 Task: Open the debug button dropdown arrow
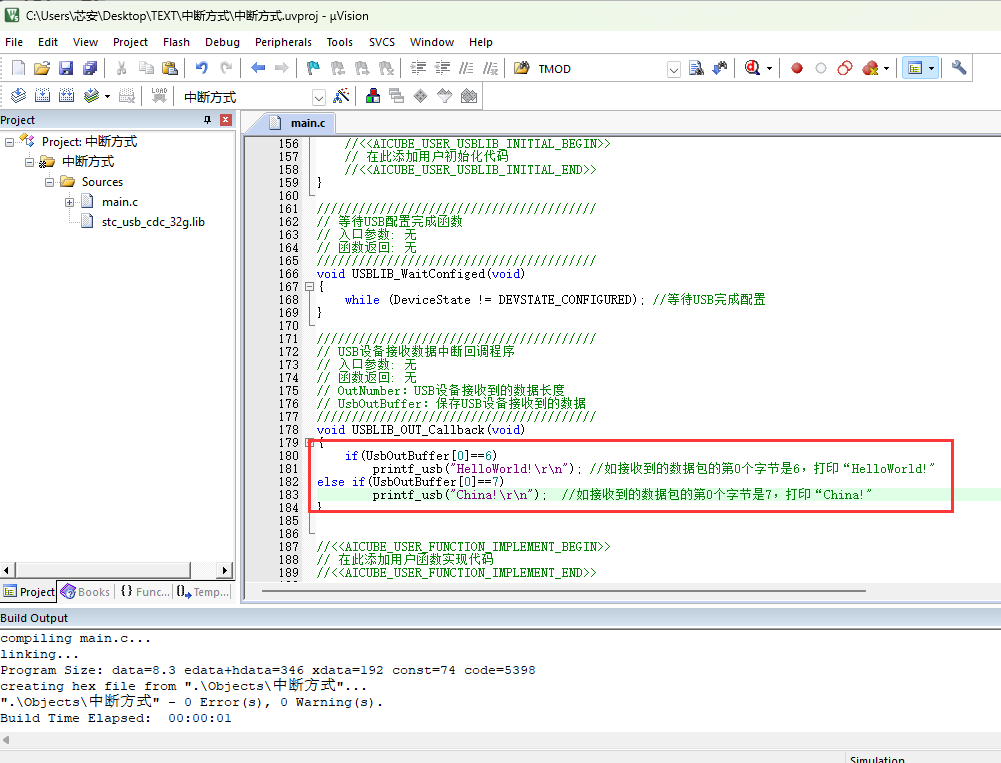pyautogui.click(x=769, y=68)
